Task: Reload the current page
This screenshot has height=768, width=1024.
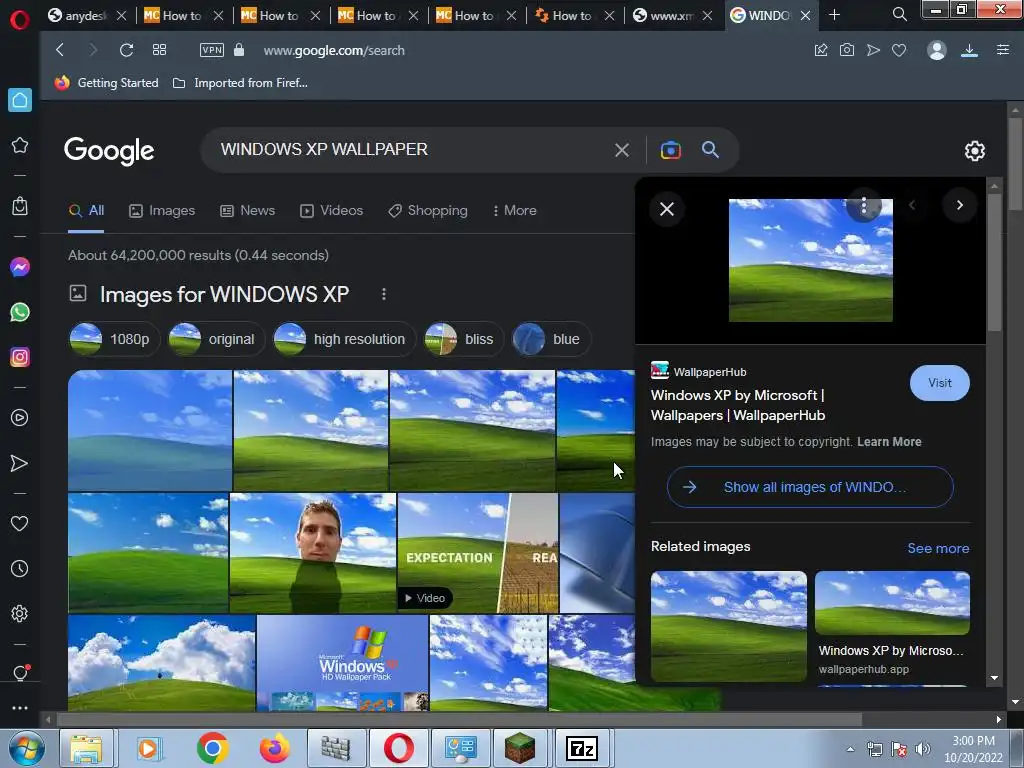Action: tap(127, 50)
